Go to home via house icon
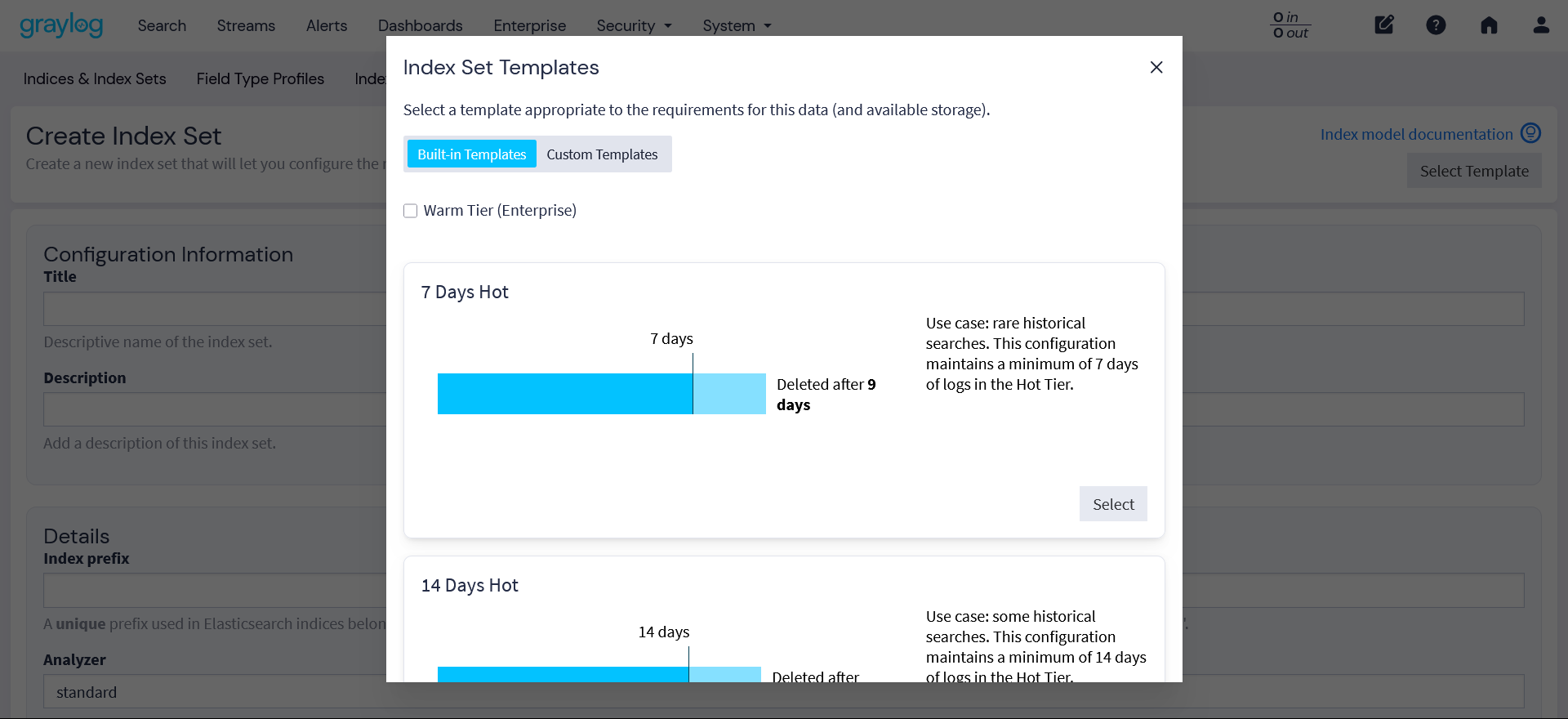Screen dimensions: 1568x719 pyautogui.click(x=1489, y=25)
